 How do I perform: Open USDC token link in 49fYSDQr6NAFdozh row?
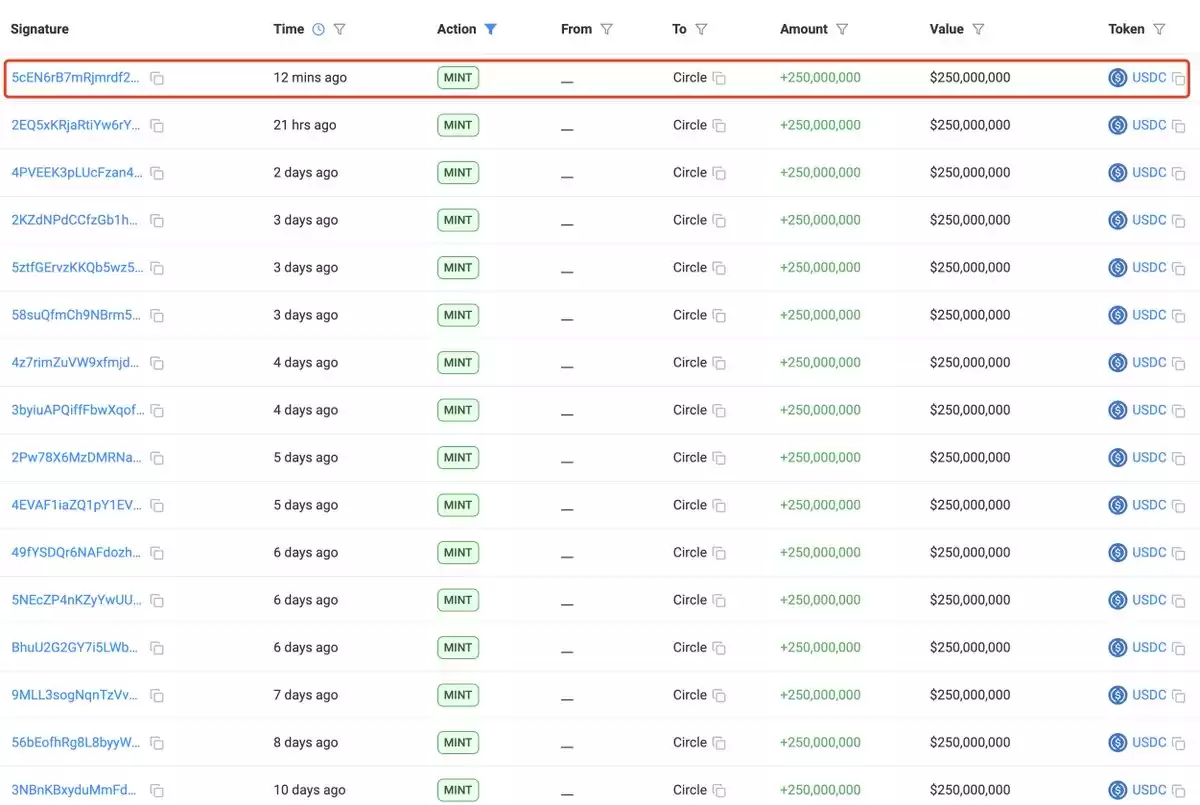click(1149, 552)
